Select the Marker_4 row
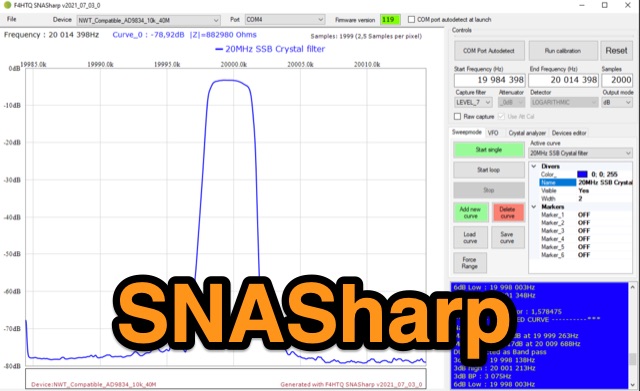Image resolution: width=640 pixels, height=391 pixels. (585, 239)
